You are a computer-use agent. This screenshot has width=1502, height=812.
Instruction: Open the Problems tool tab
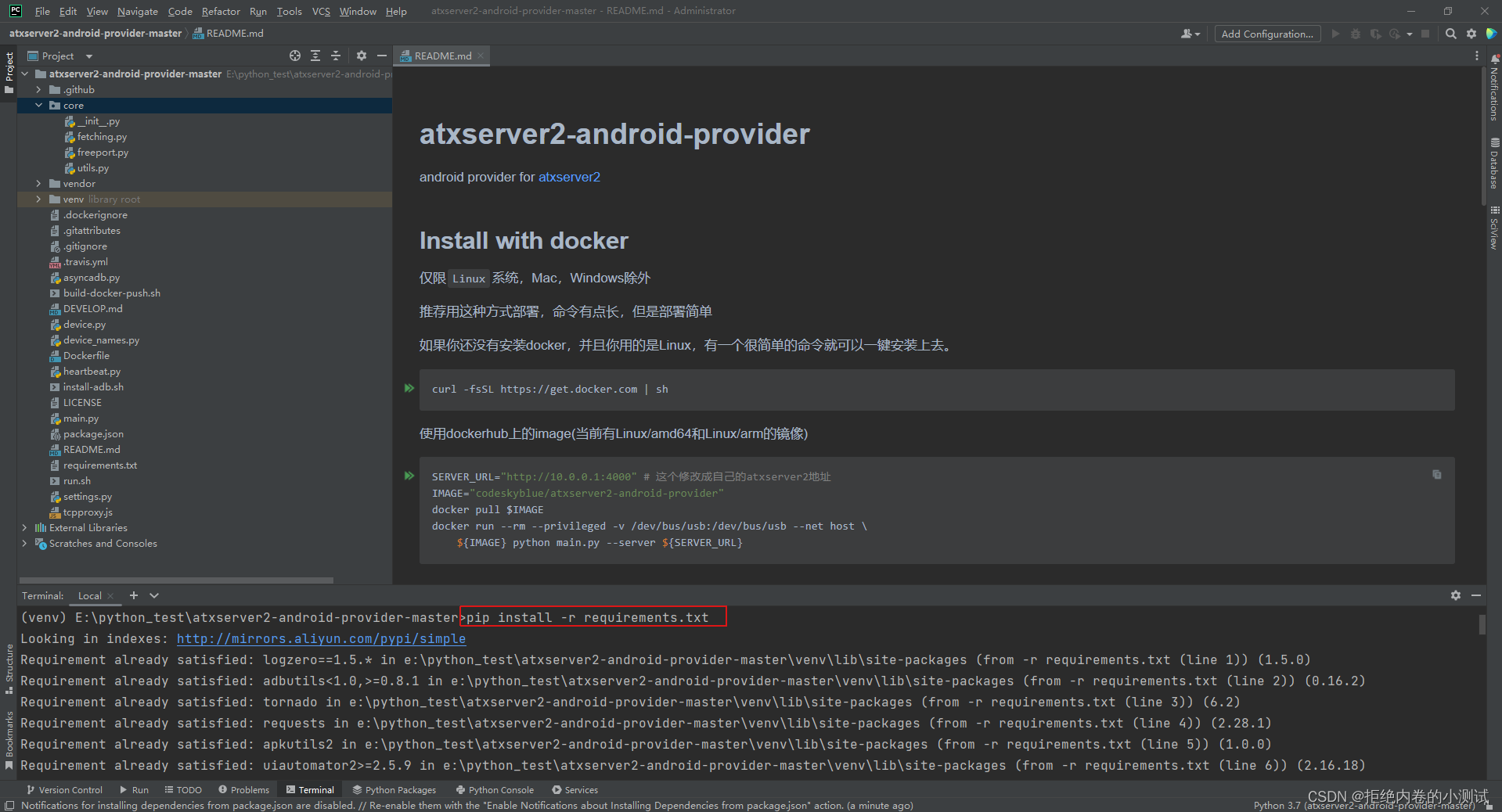[244, 789]
